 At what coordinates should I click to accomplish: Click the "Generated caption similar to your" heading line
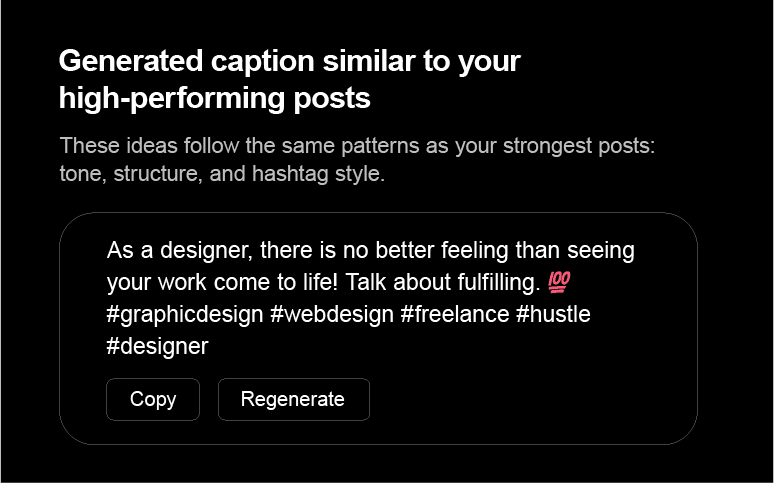(289, 61)
